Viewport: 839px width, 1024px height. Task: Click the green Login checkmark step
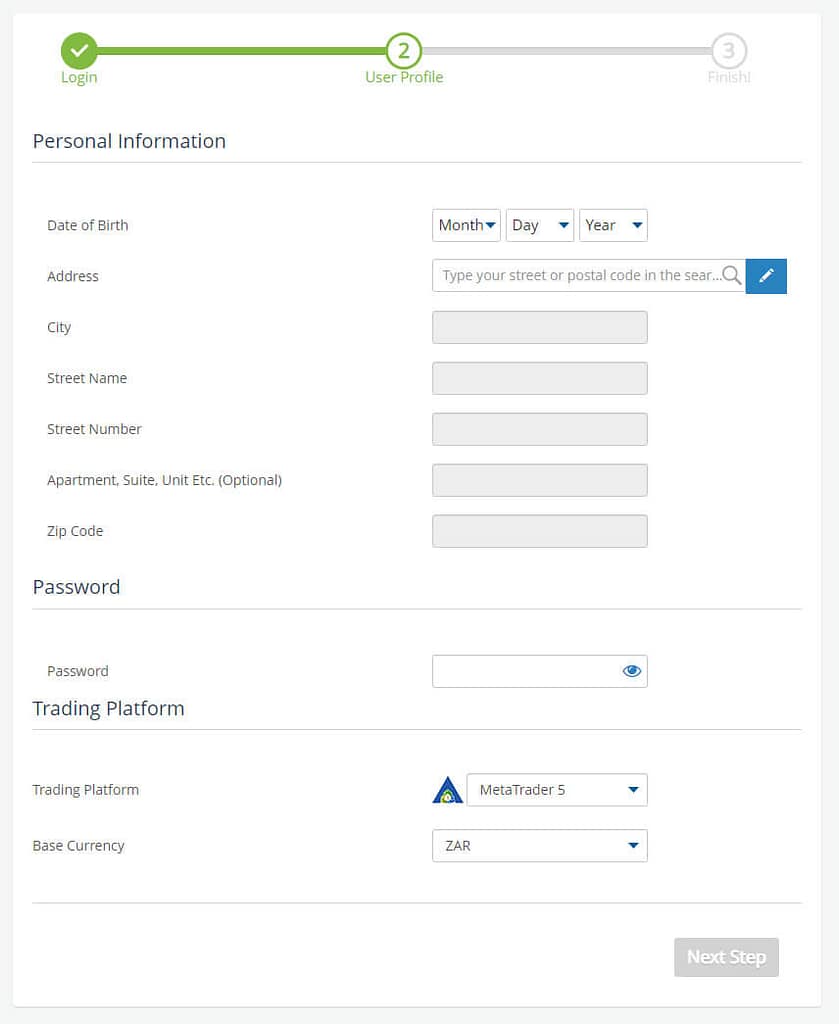tap(79, 50)
